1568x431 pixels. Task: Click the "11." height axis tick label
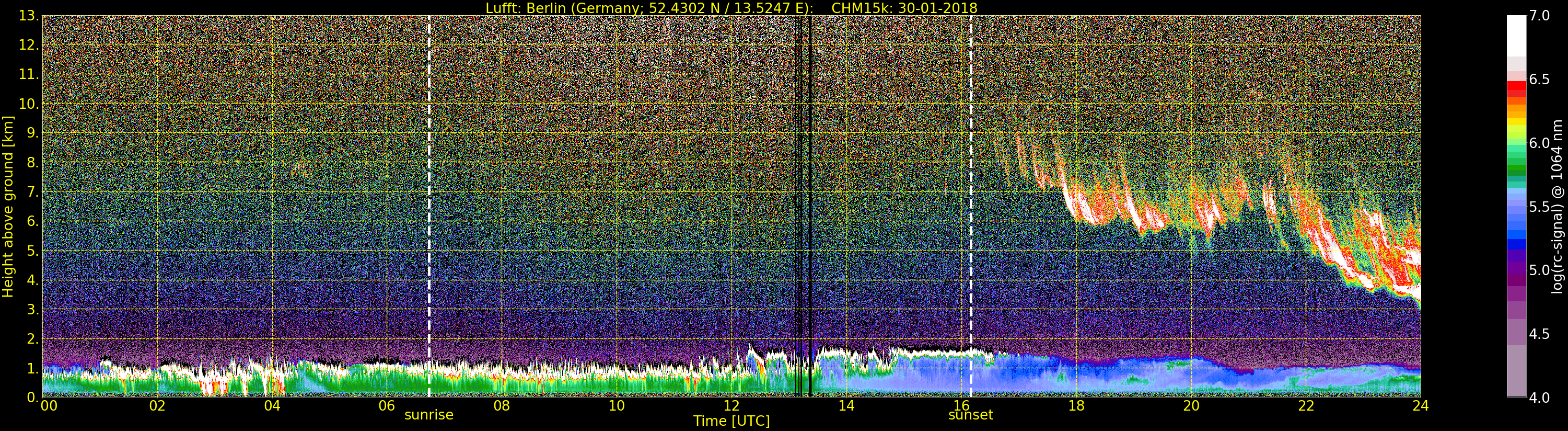click(x=29, y=74)
